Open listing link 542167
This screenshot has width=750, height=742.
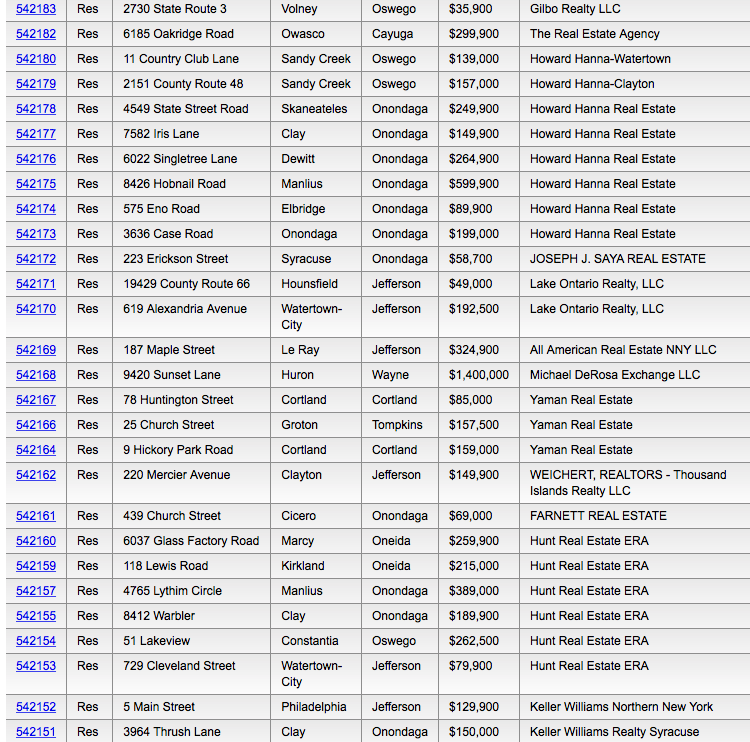click(x=36, y=399)
